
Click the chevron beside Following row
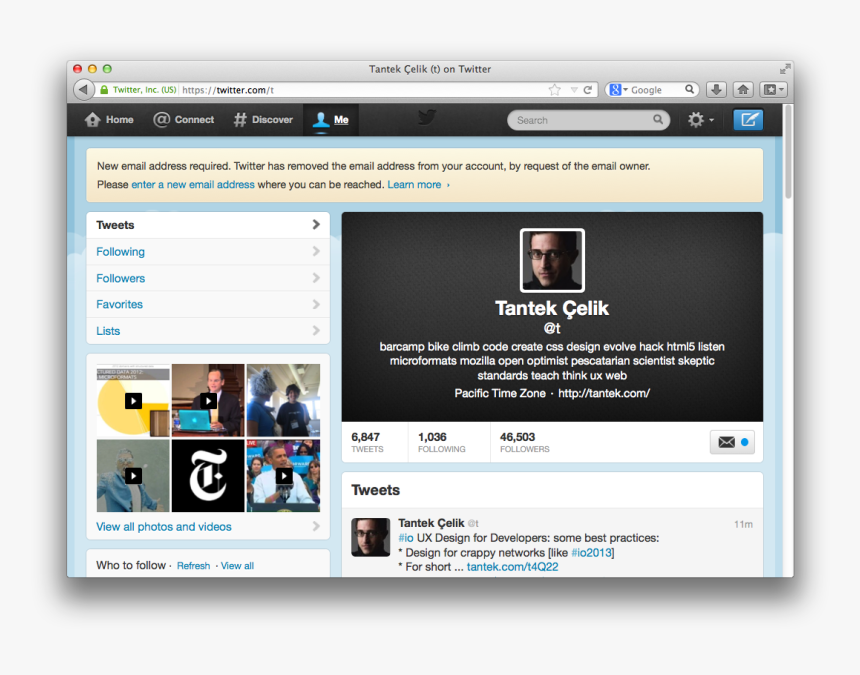(x=316, y=251)
